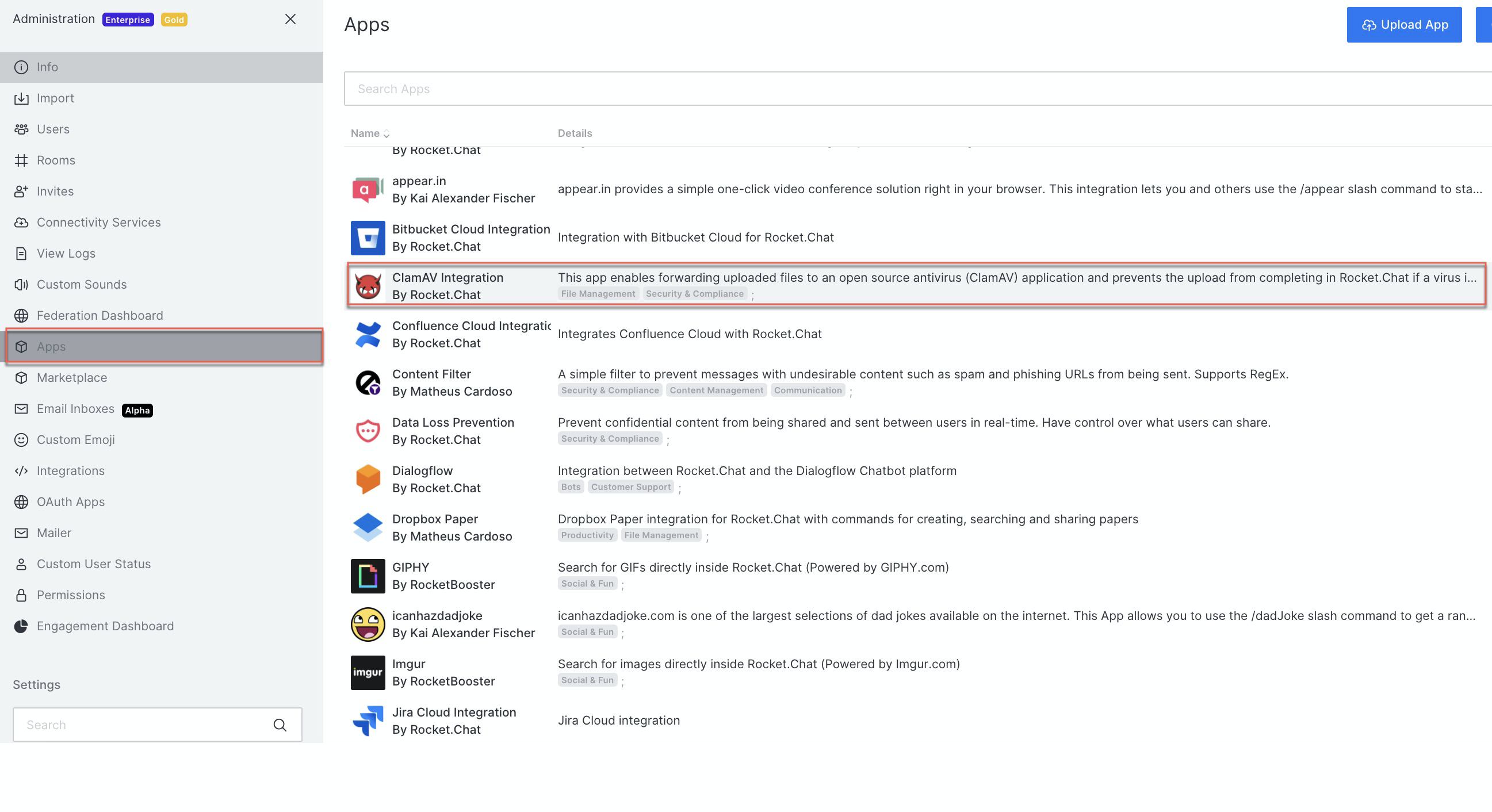
Task: Click the Info circle icon in sidebar
Action: coord(21,67)
